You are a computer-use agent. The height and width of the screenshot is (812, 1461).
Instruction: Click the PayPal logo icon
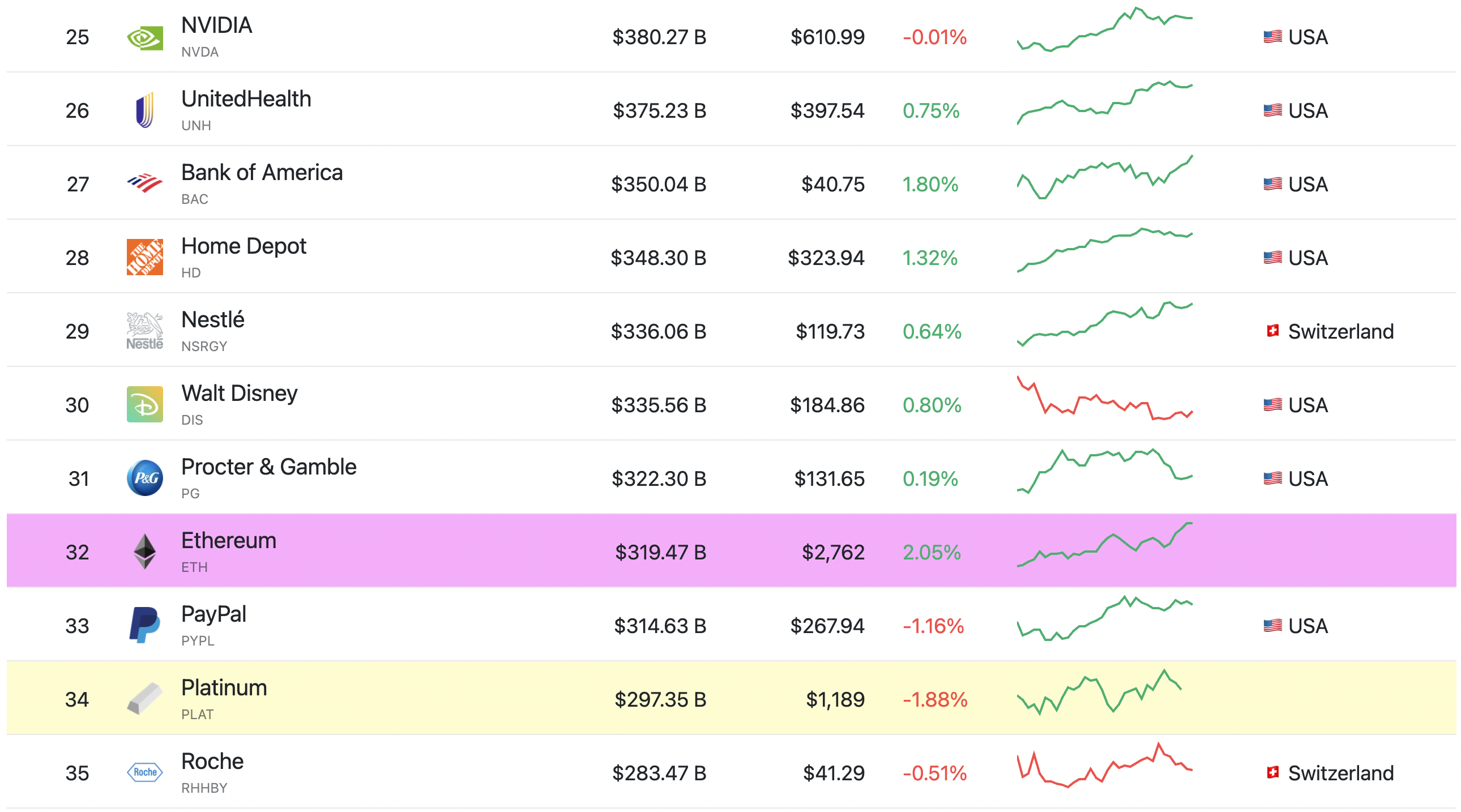(x=144, y=625)
